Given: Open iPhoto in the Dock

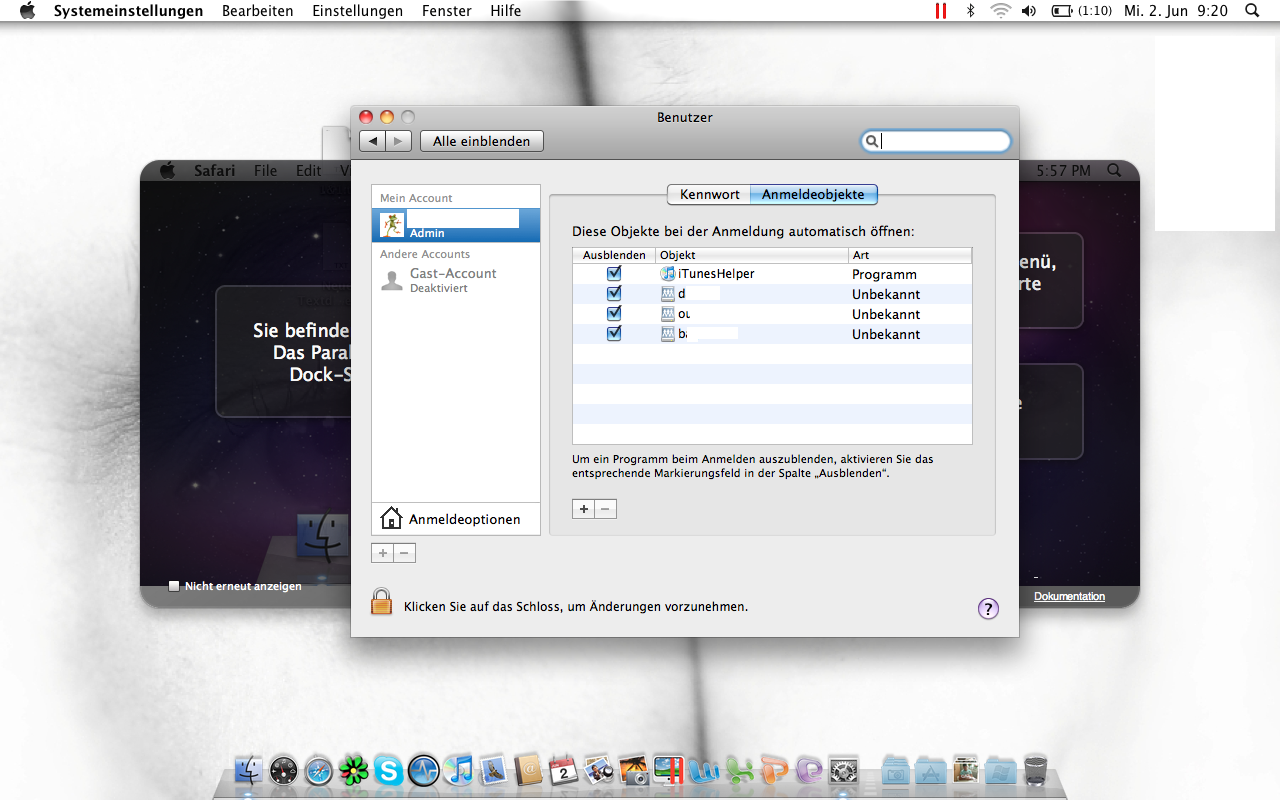Looking at the screenshot, I should click(x=634, y=770).
